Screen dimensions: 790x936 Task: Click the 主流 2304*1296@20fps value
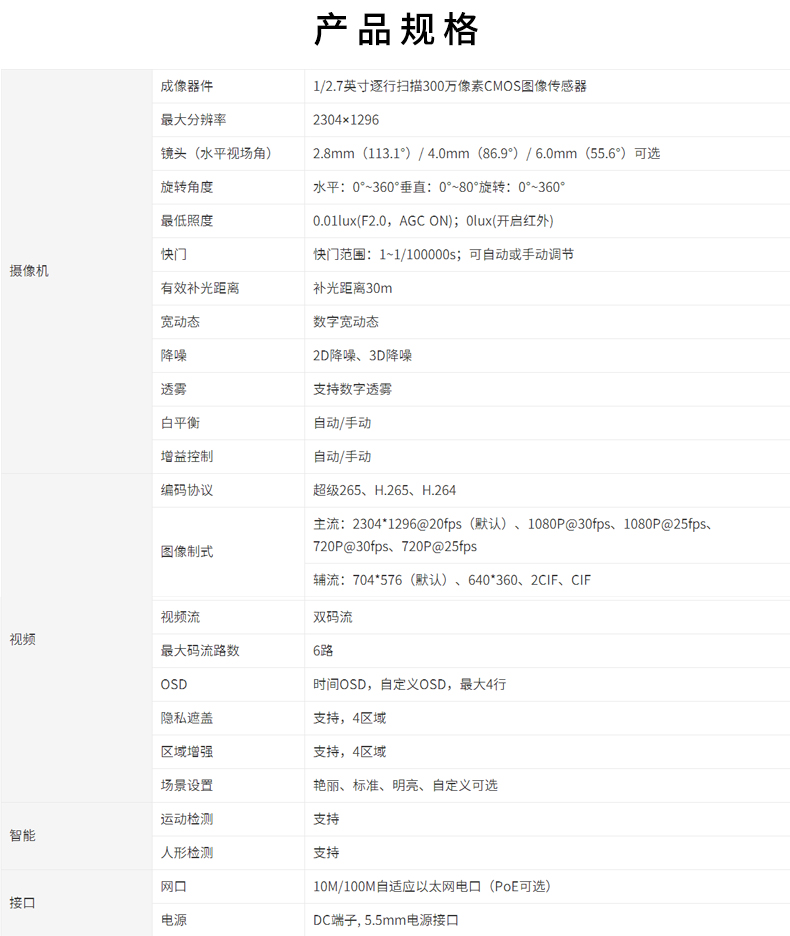514,535
